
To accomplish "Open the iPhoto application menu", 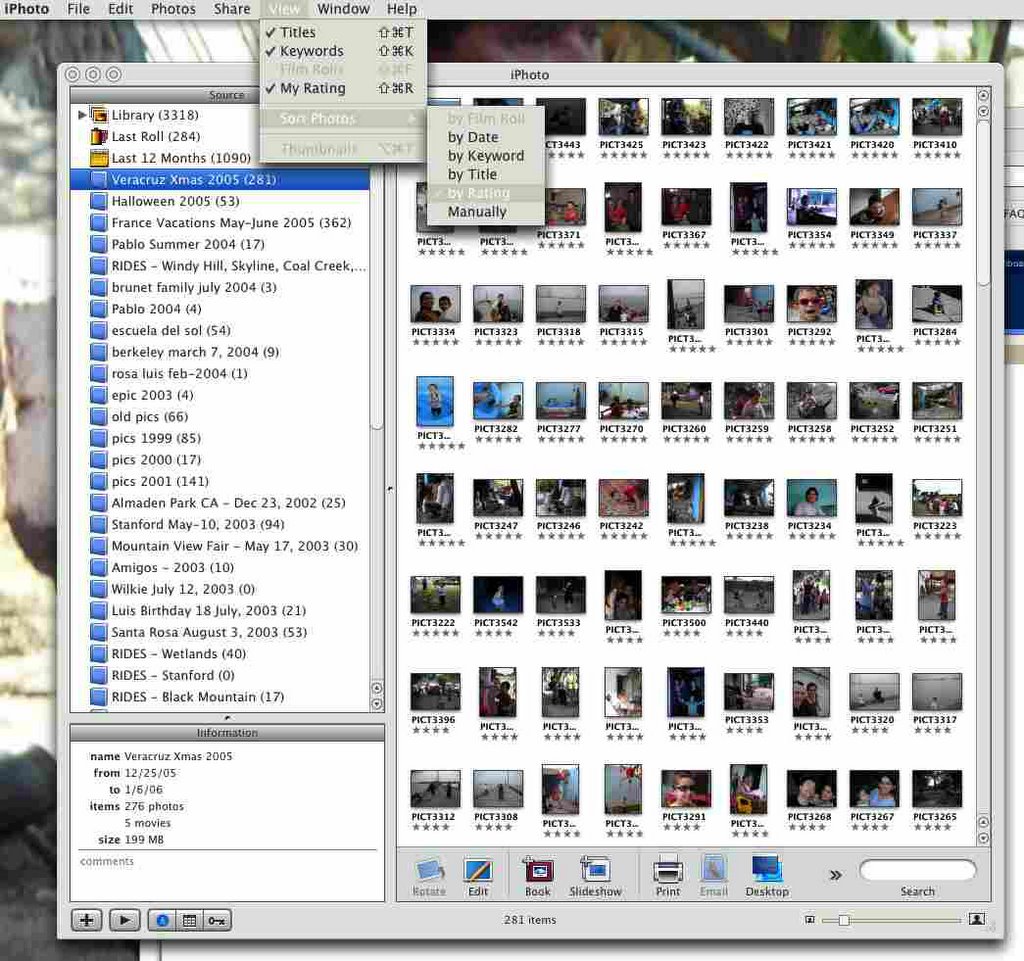I will (x=26, y=9).
